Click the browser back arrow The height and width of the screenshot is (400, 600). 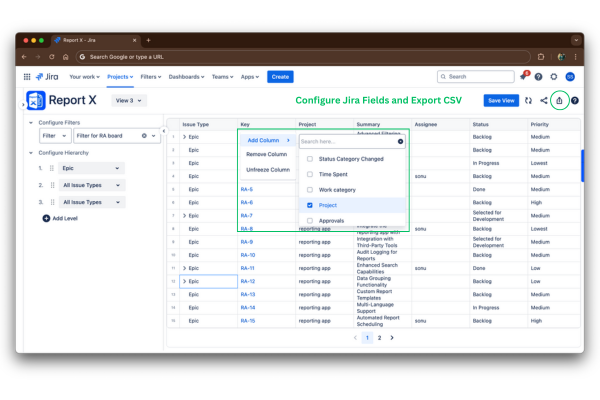pos(24,57)
